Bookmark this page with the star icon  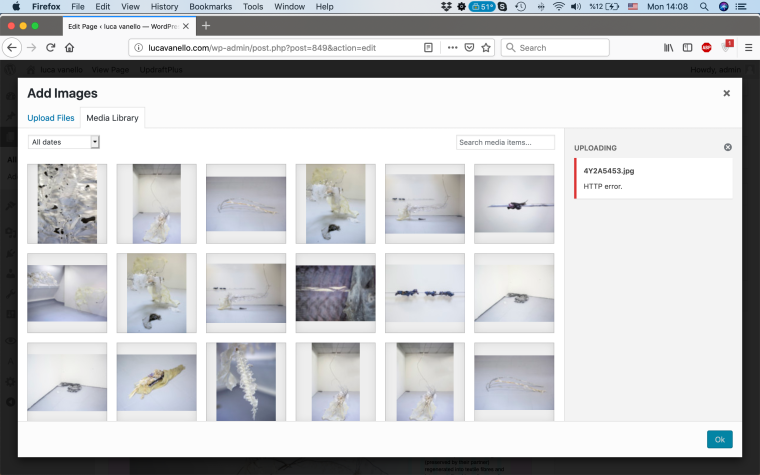tap(486, 47)
